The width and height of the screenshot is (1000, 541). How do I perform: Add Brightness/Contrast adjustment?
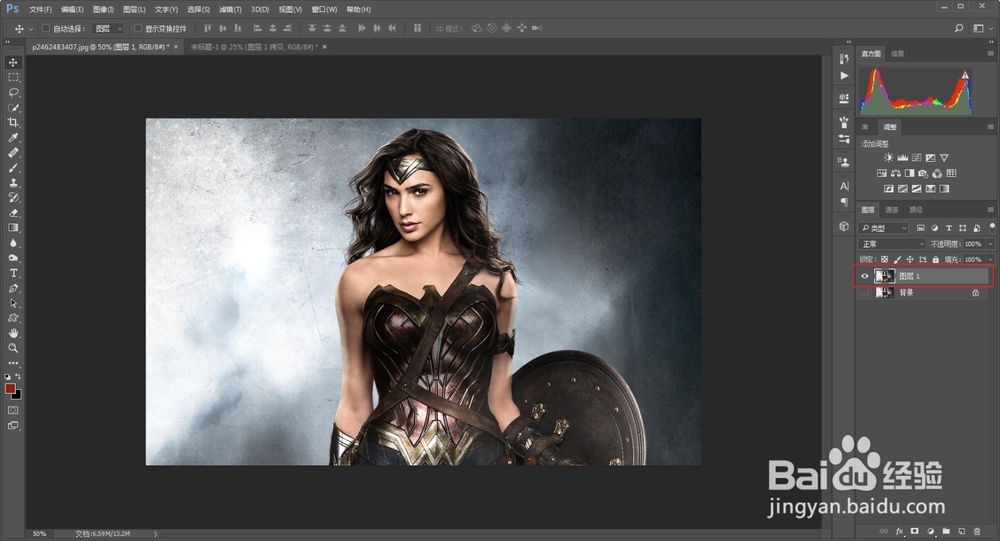pos(888,158)
